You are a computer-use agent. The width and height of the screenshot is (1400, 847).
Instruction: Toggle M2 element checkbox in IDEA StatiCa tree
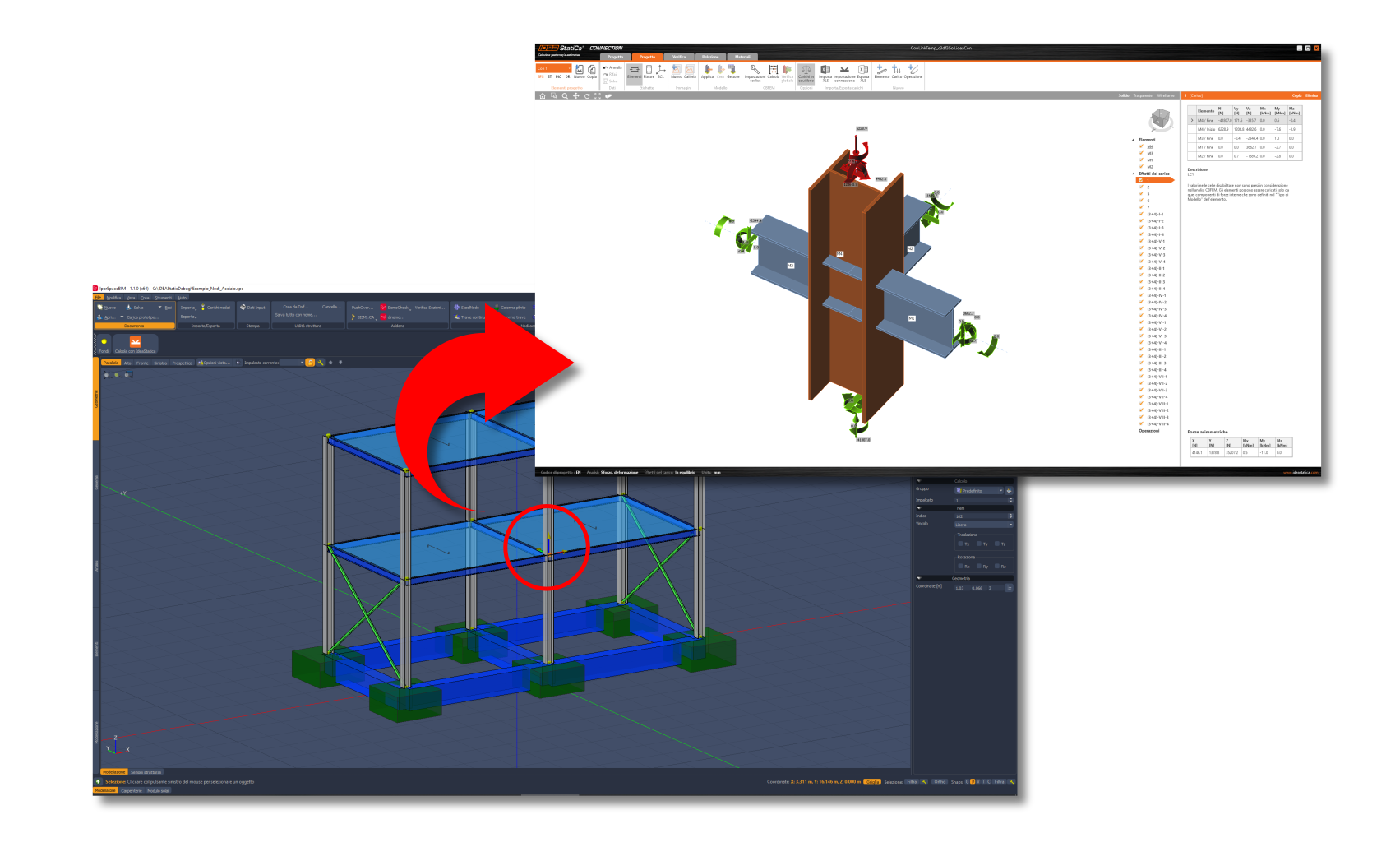coord(1141,167)
